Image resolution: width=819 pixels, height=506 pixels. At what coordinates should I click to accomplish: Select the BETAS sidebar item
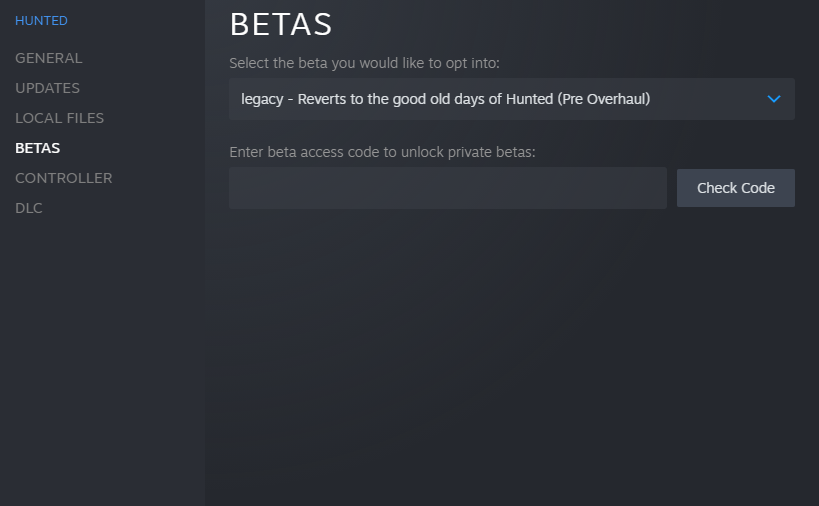(37, 148)
